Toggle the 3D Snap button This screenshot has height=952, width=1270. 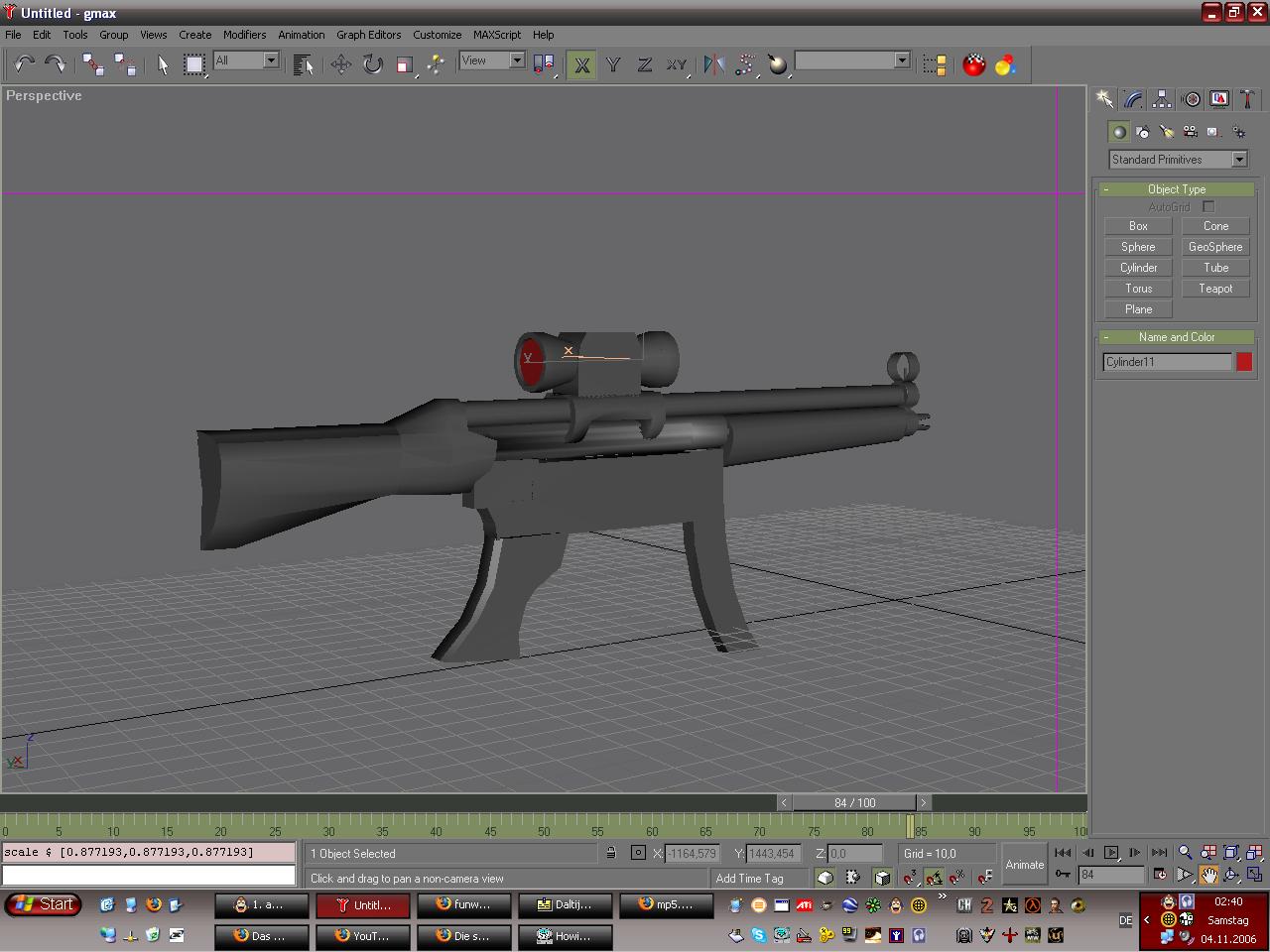tap(910, 877)
